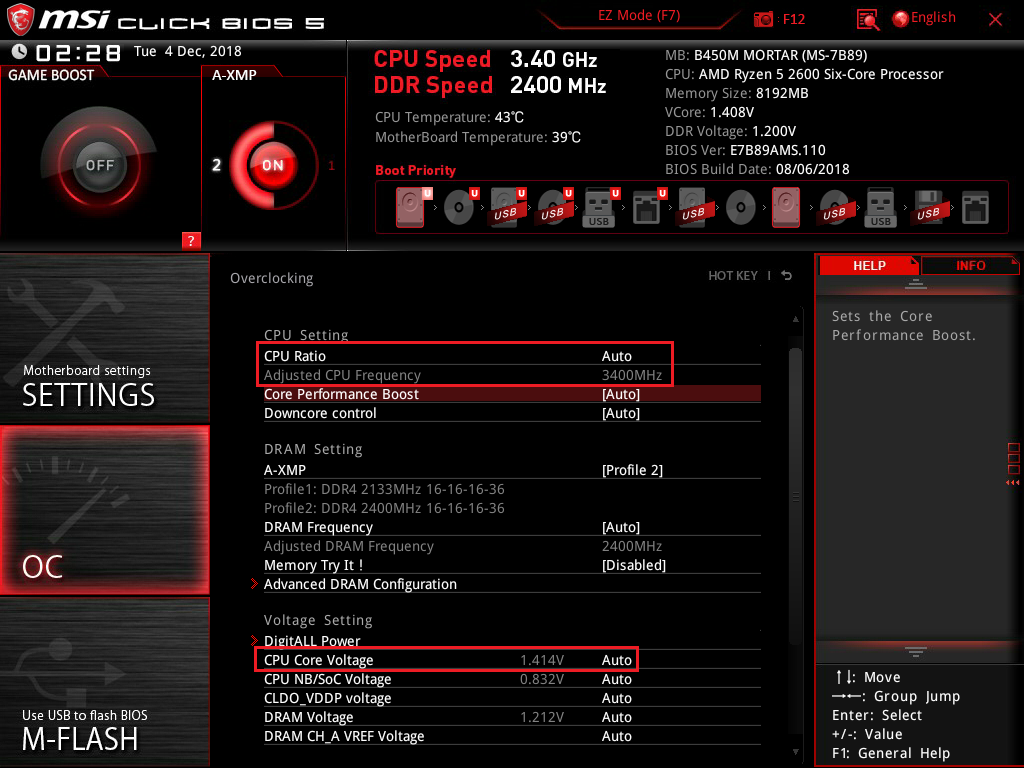This screenshot has width=1024, height=768.
Task: Click the Profile1: DDR4 2133MHz row
Action: (384, 488)
